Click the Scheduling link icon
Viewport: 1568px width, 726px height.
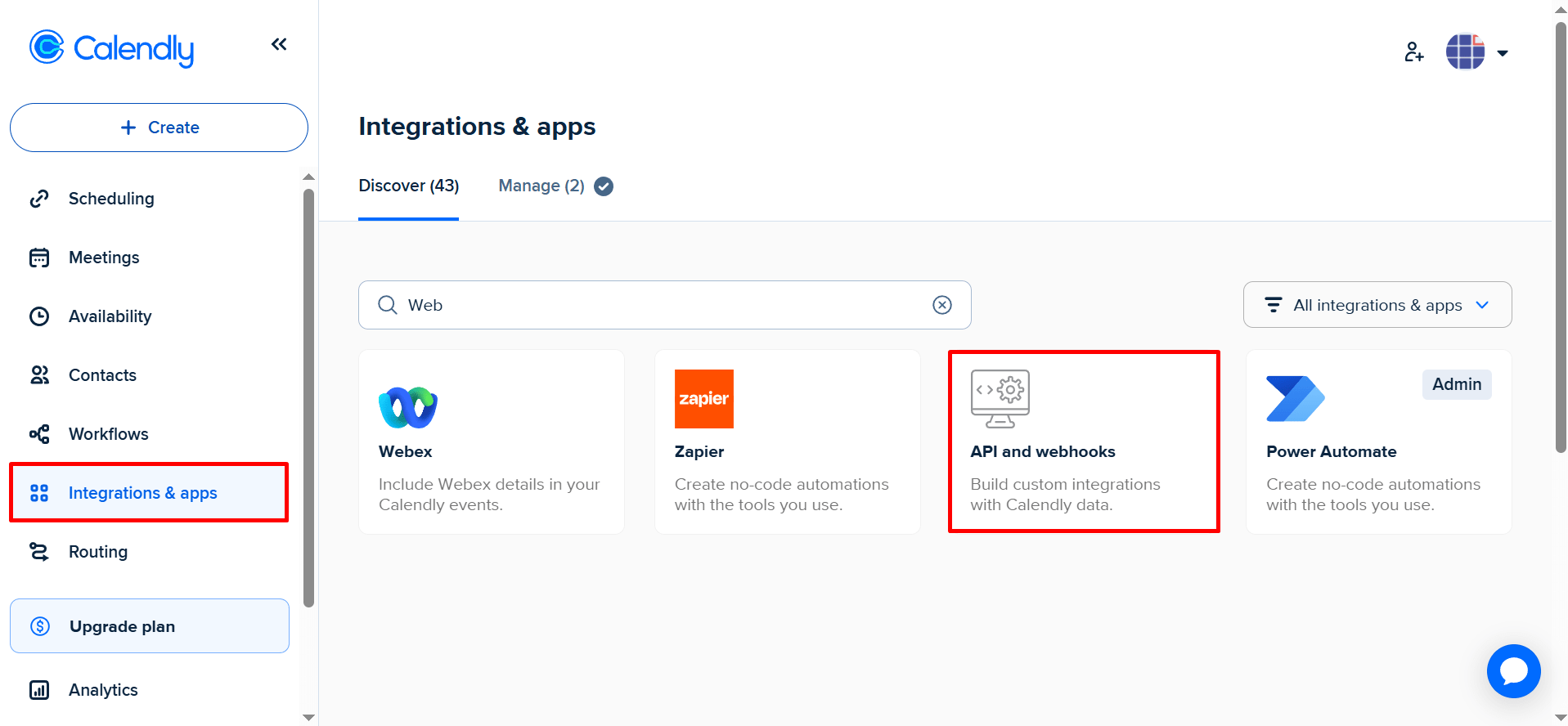tap(39, 199)
